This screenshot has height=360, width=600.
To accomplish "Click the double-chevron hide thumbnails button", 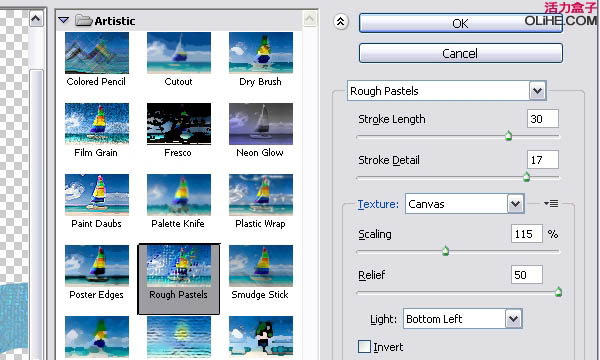I will [x=341, y=22].
